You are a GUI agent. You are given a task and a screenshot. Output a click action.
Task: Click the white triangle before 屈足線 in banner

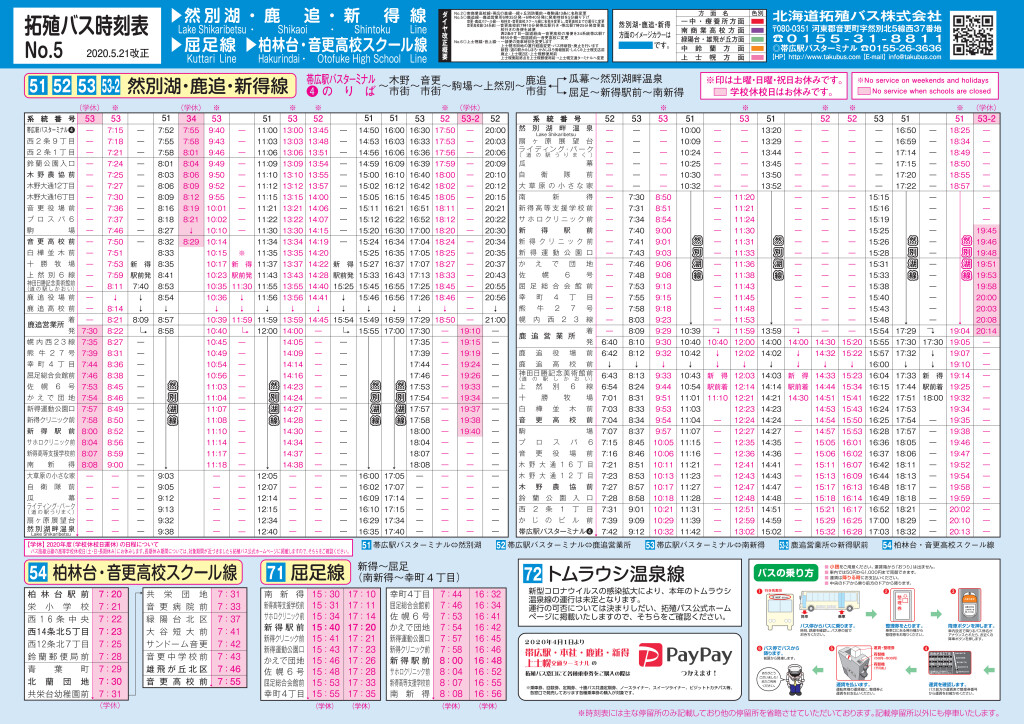(x=176, y=44)
